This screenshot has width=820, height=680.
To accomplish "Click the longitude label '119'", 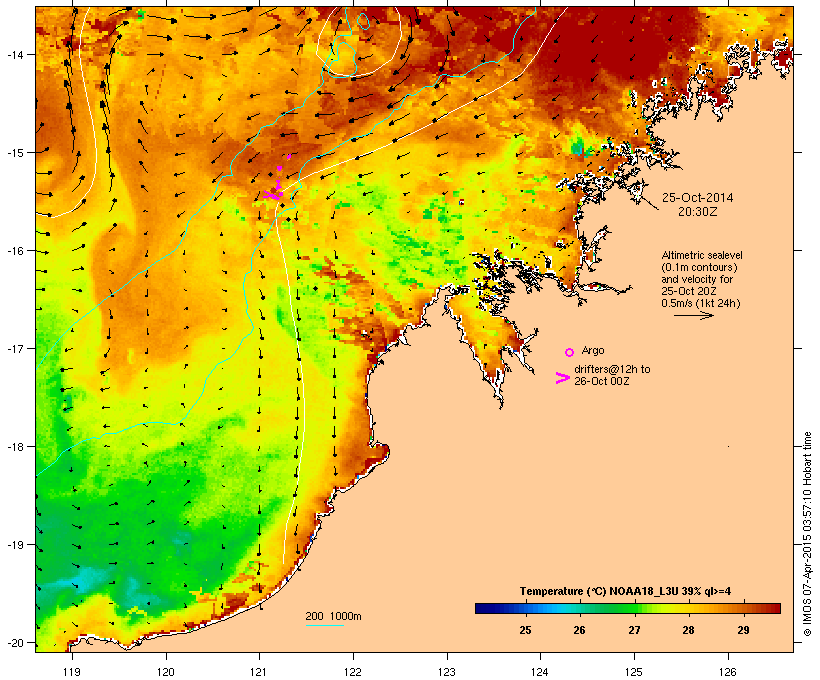I will [x=72, y=672].
